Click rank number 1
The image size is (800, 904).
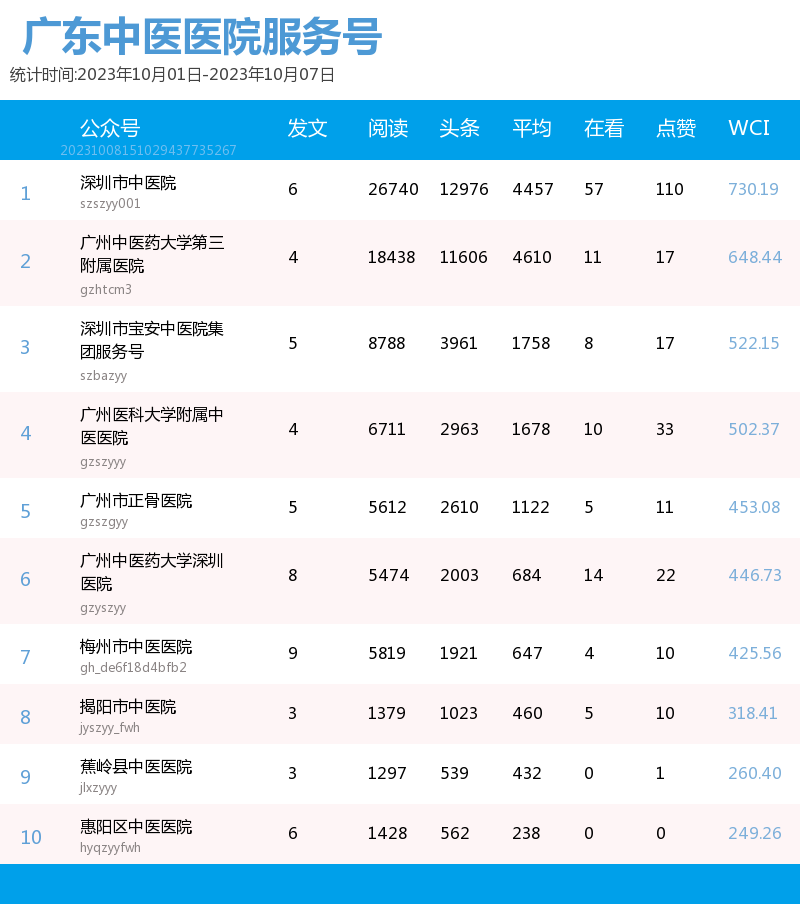point(25,193)
